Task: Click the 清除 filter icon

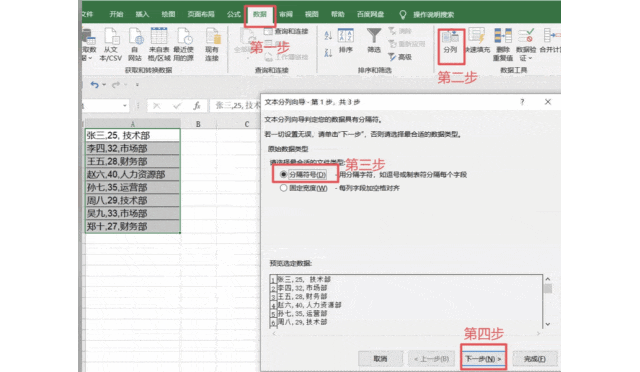Action: tap(392, 31)
